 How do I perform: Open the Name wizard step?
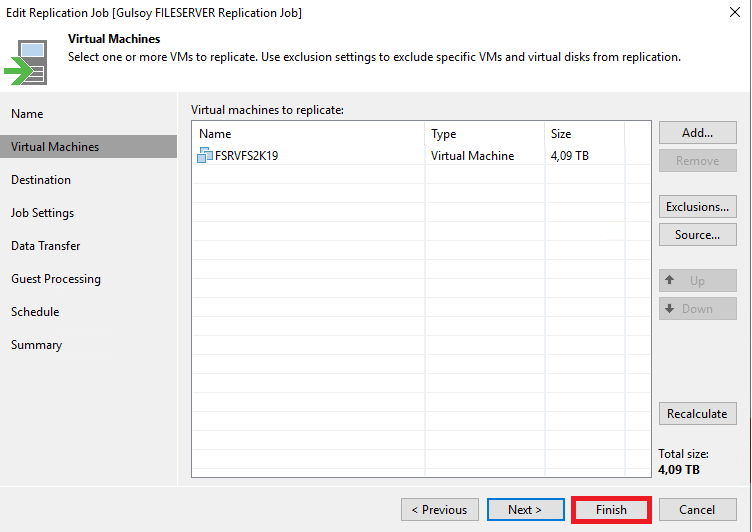point(27,114)
